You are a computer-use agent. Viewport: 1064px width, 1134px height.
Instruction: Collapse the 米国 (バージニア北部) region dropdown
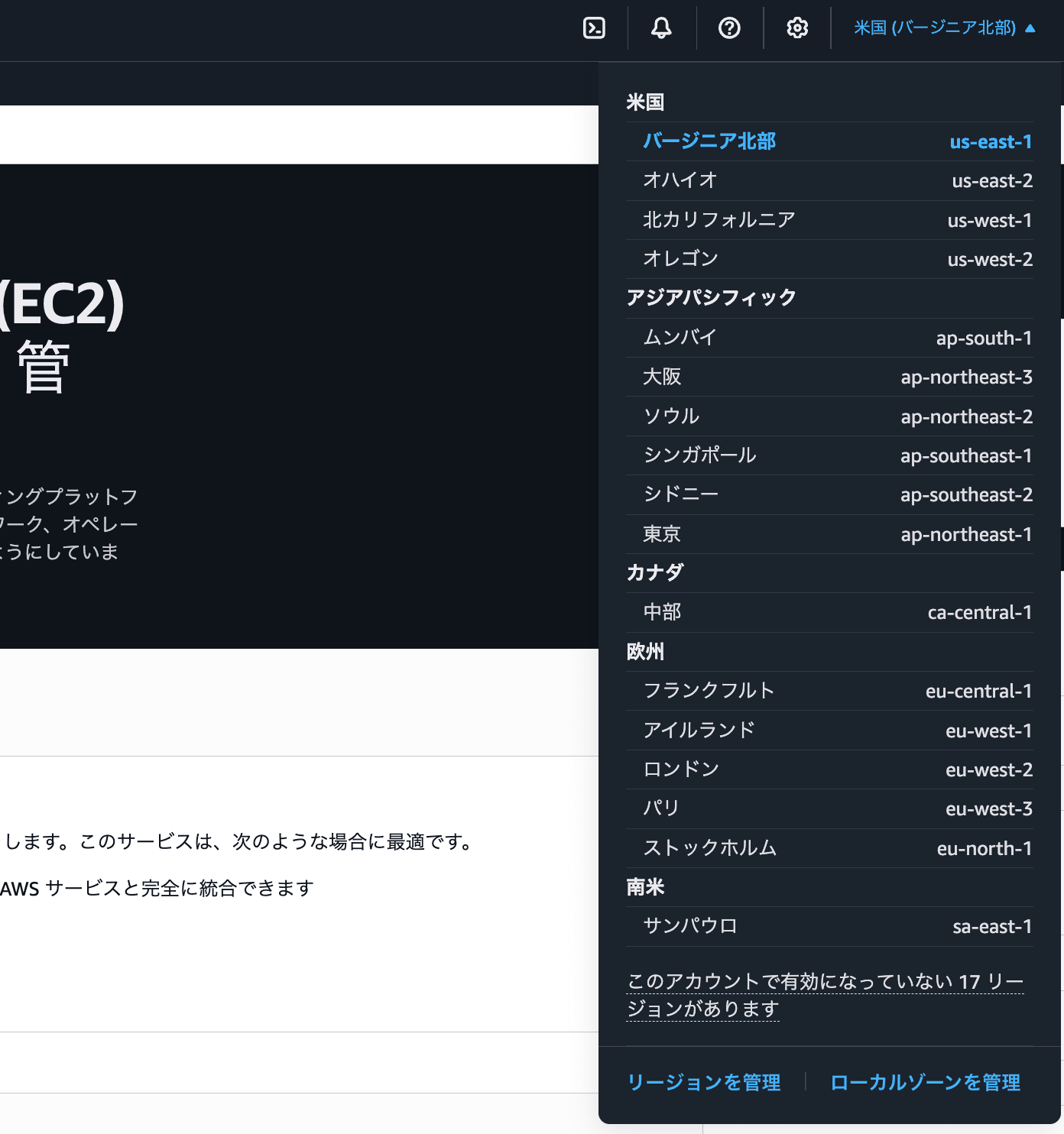pos(945,28)
